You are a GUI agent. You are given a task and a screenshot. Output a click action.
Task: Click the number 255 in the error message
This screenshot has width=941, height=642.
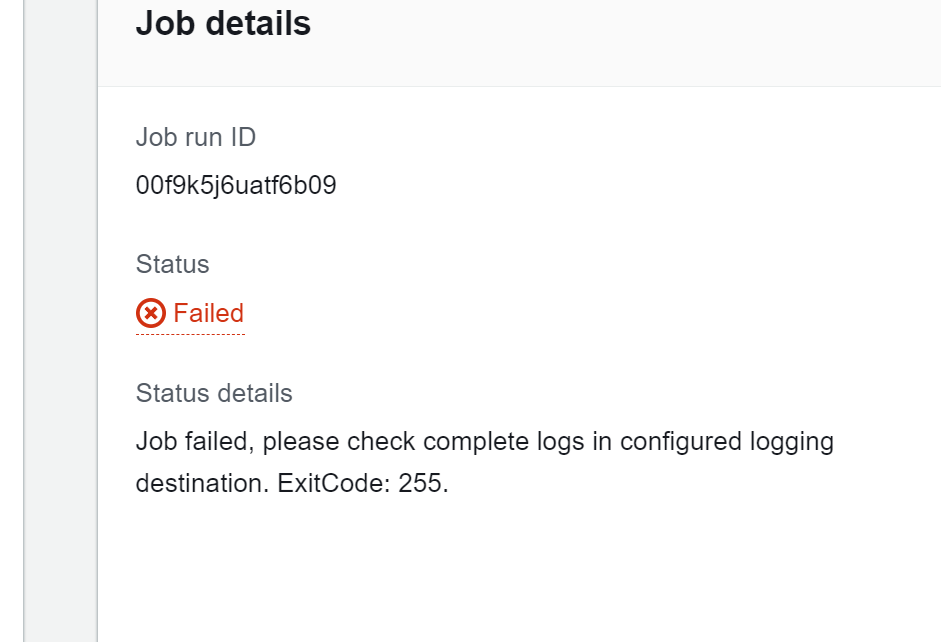pyautogui.click(x=420, y=483)
